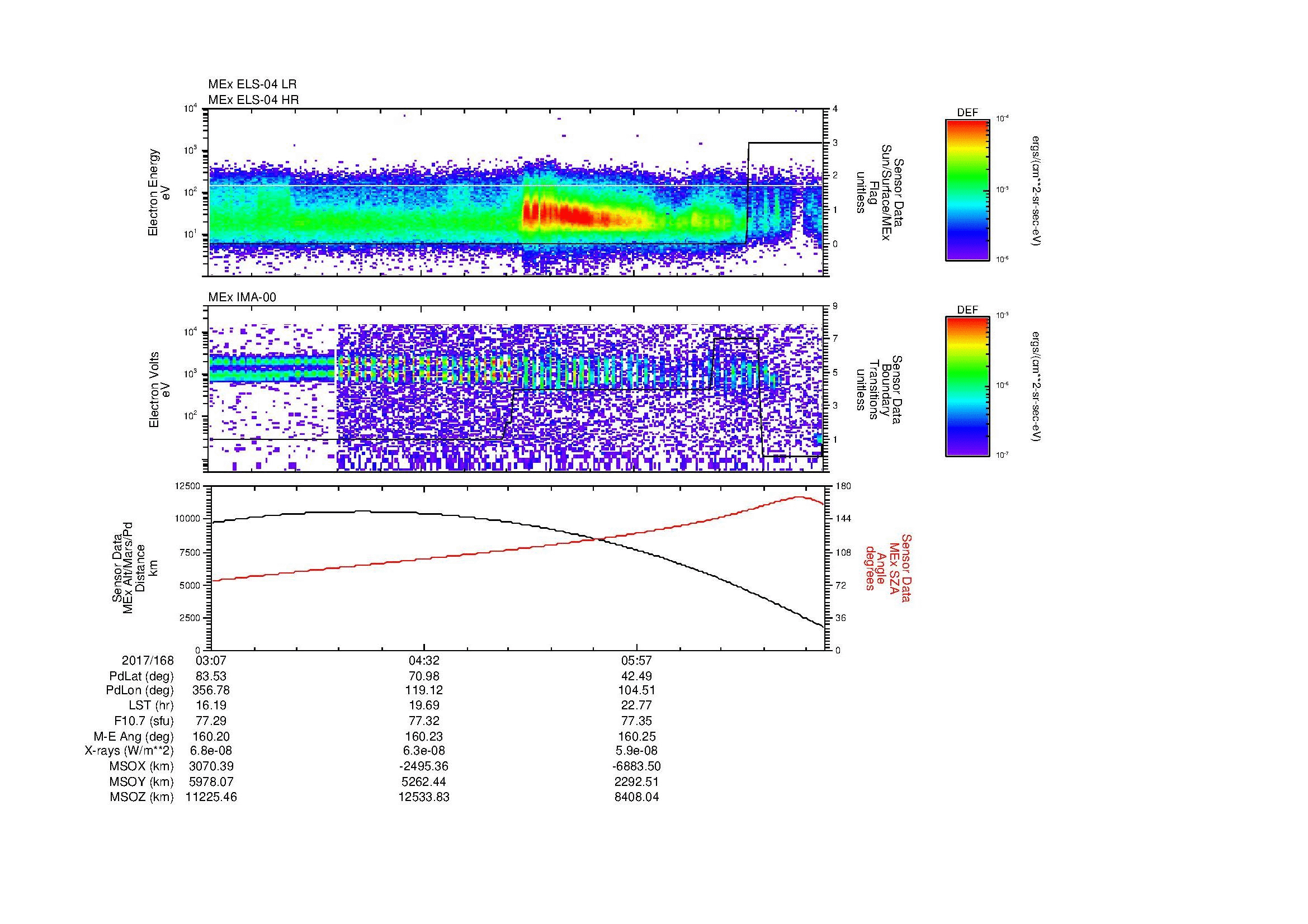Click the 'Electron Energy eV' axis label
The height and width of the screenshot is (924, 1308).
click(159, 192)
